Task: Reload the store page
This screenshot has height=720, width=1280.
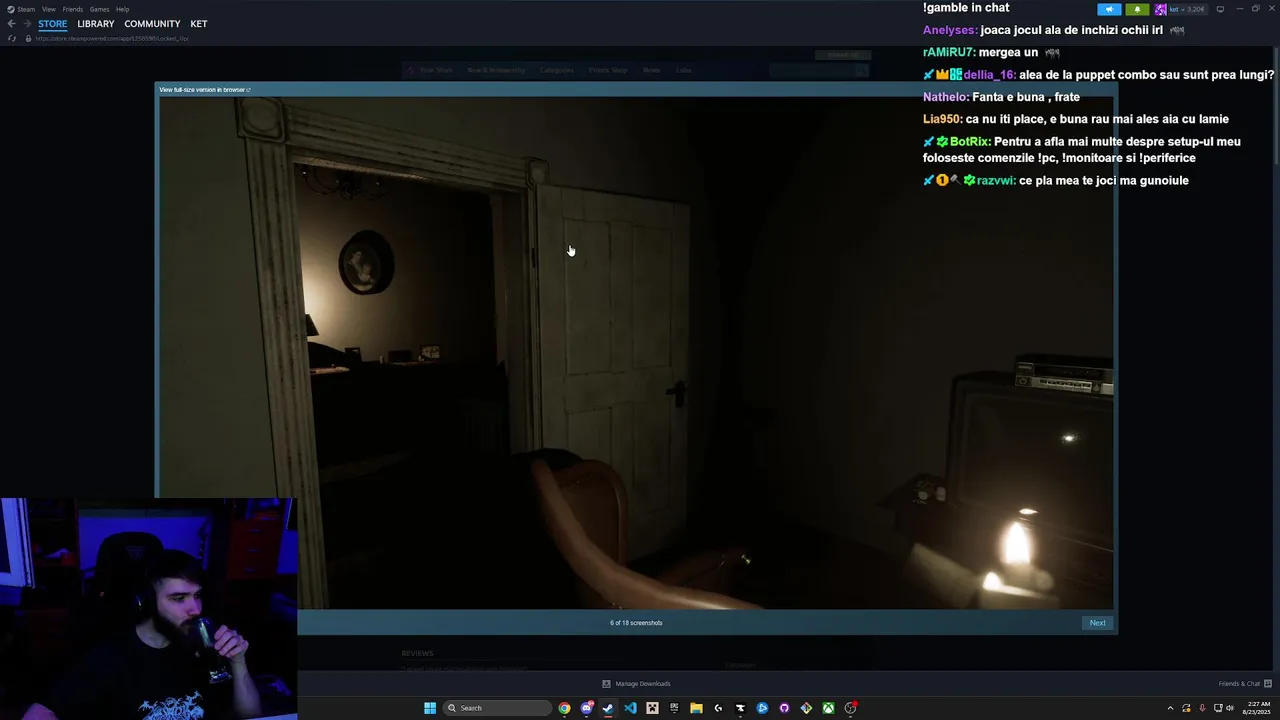Action: [x=12, y=38]
